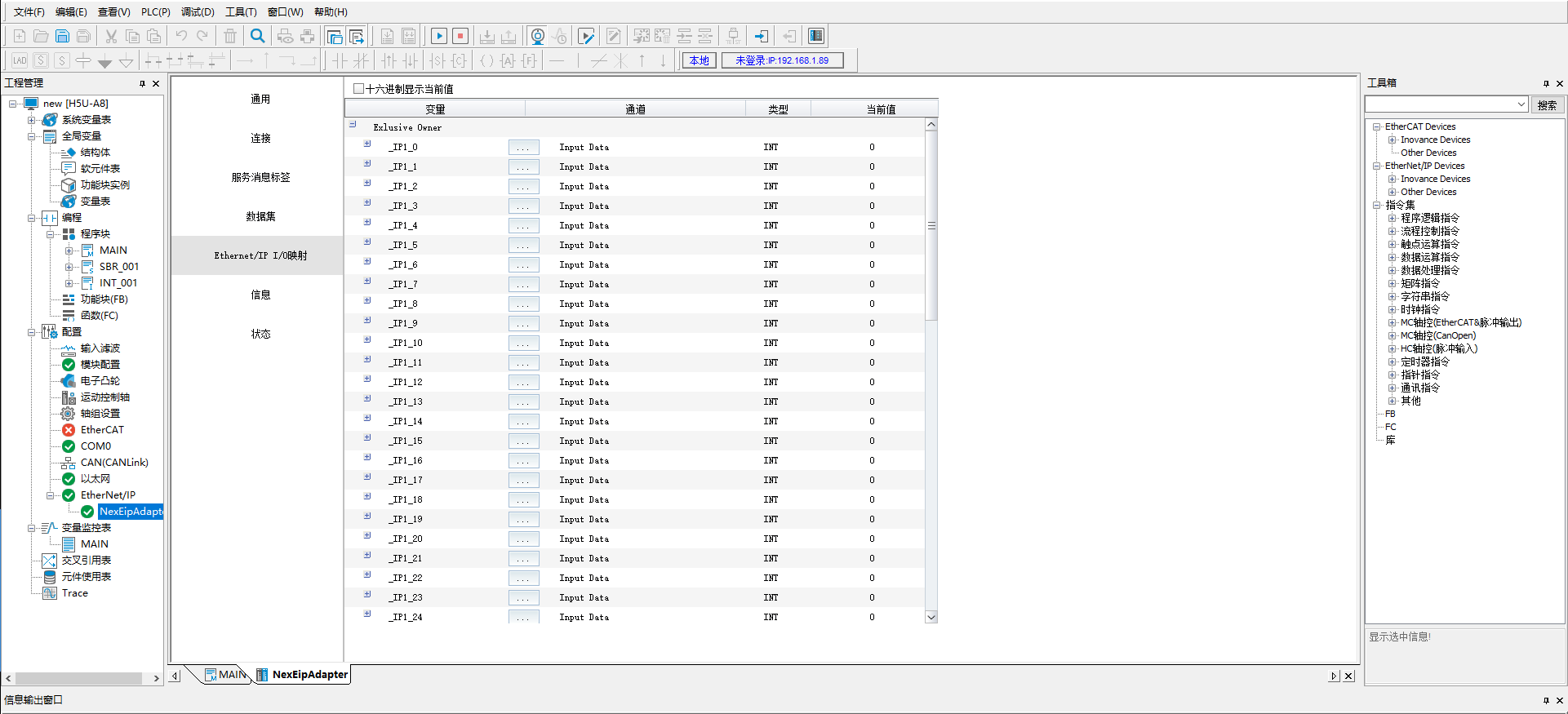Click the table scroll-down arrow
Screen dimensions: 1568x714
[x=931, y=617]
